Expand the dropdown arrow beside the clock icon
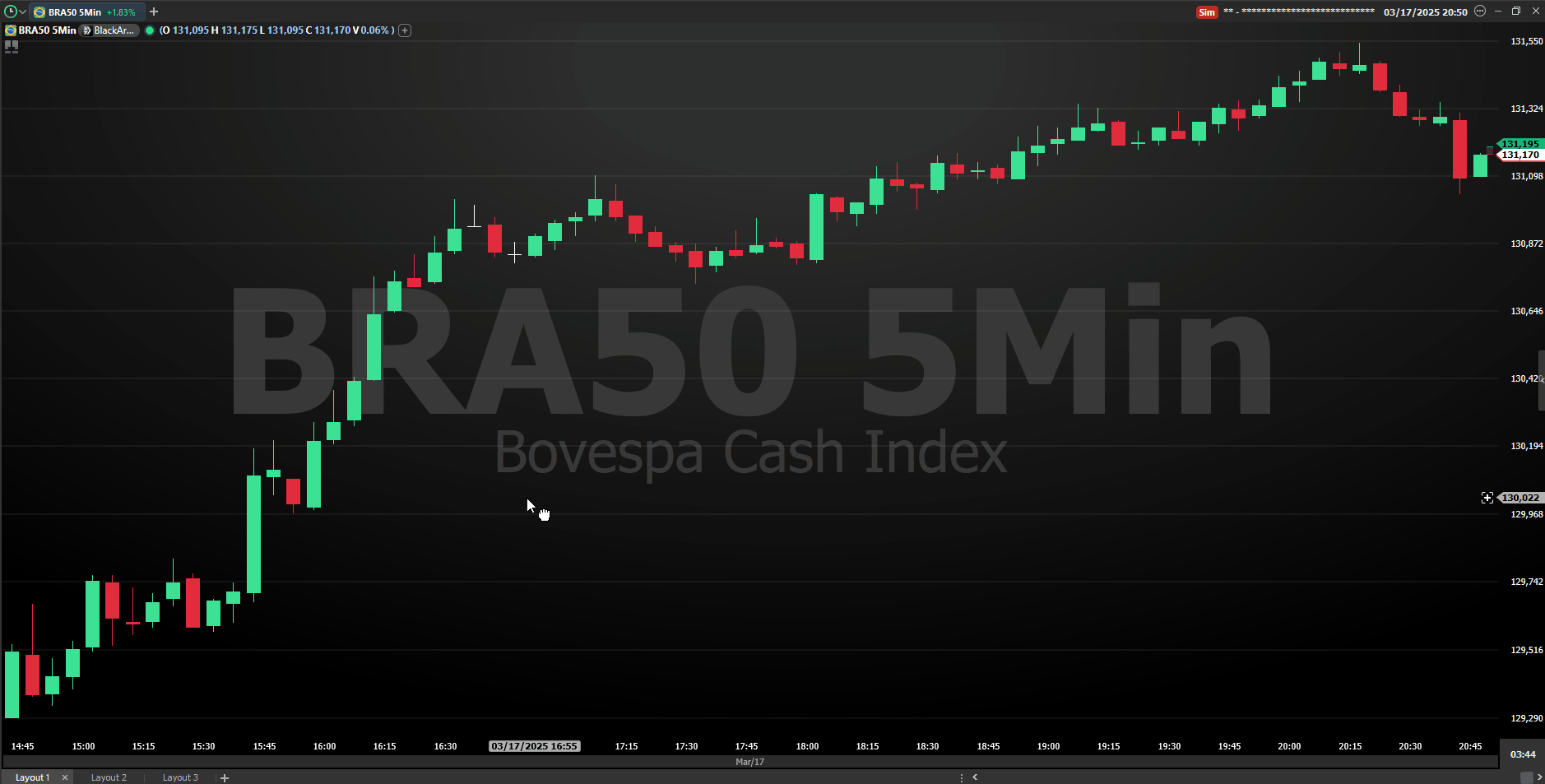 click(22, 12)
